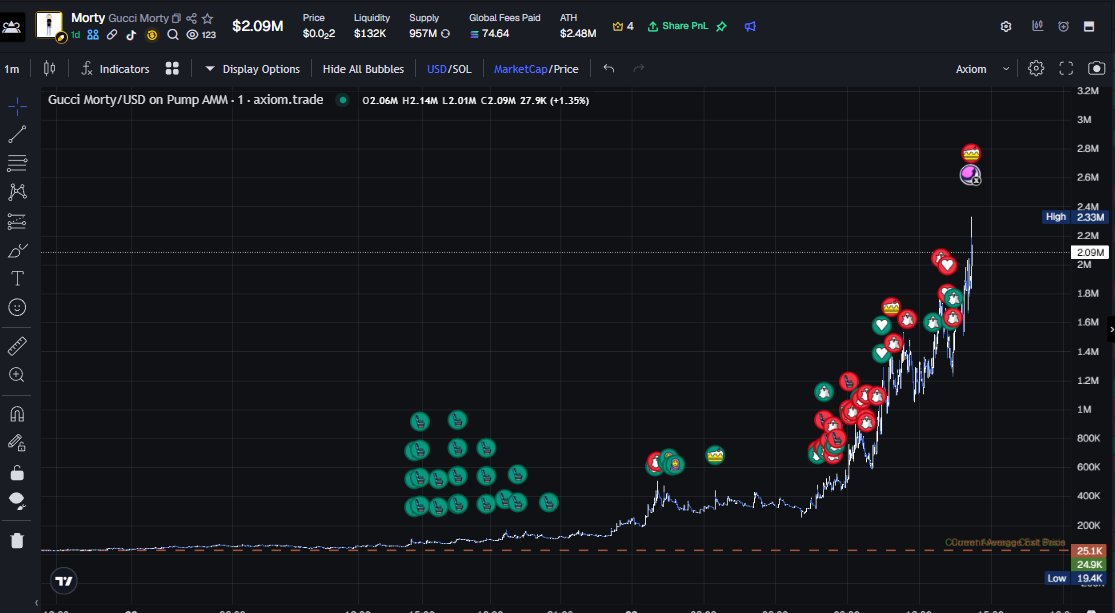The height and width of the screenshot is (613, 1115).
Task: Click the TradingView logo
Action: point(64,581)
